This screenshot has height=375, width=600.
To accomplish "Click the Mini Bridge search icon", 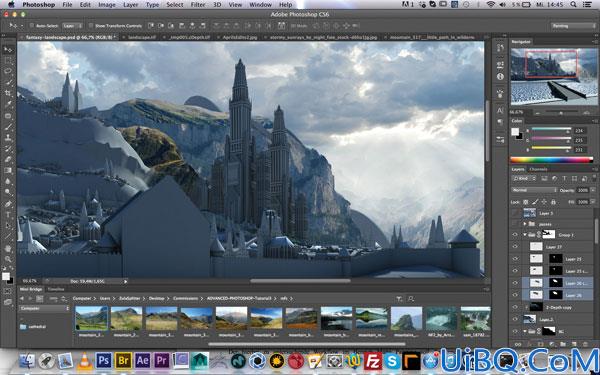I will tap(411, 298).
